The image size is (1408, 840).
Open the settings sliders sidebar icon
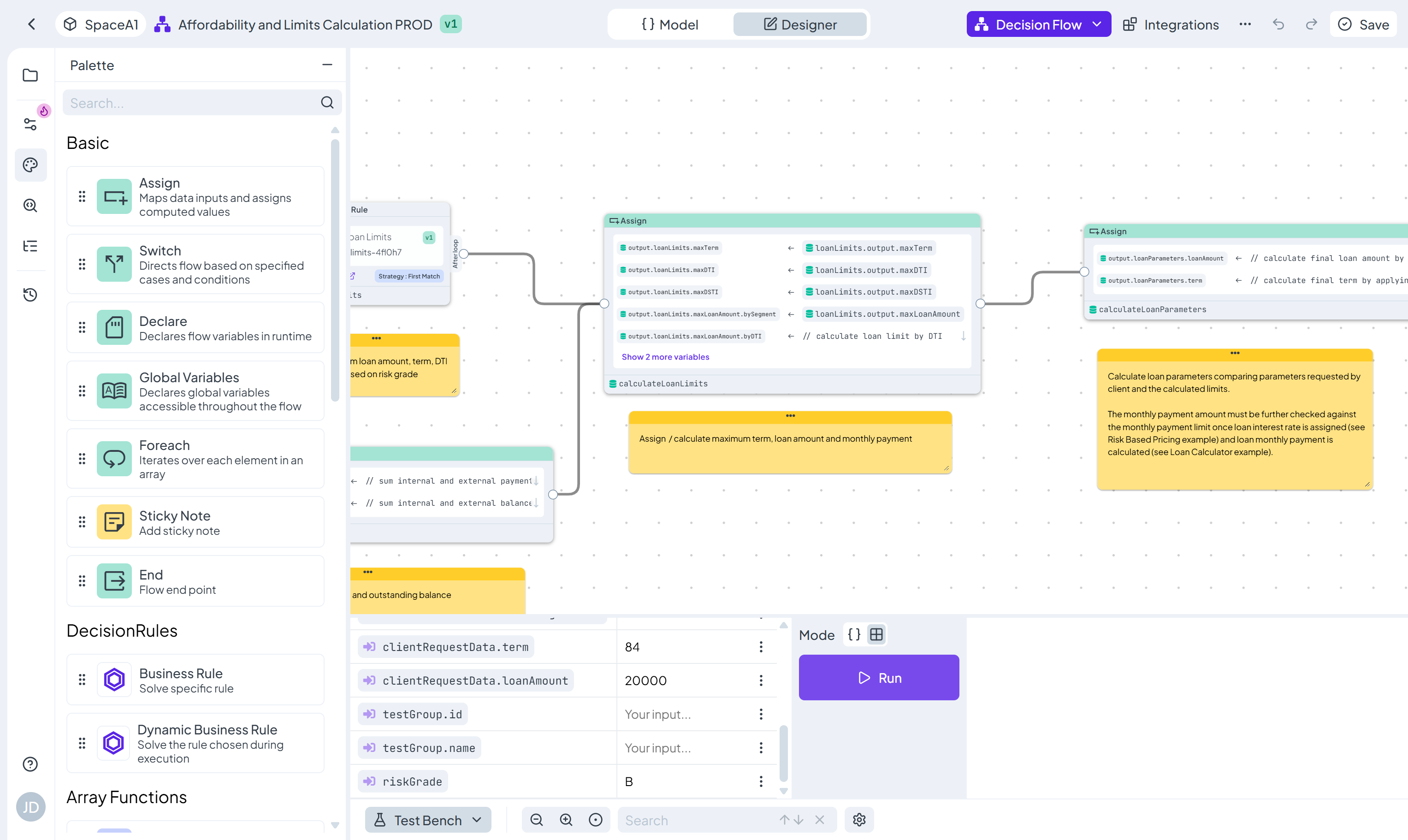tap(30, 124)
